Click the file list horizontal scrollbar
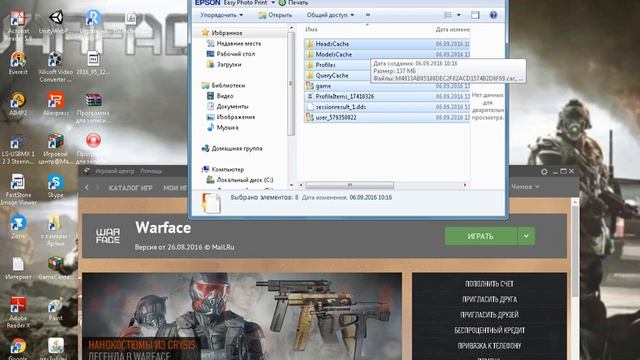This screenshot has height=360, width=640. pyautogui.click(x=349, y=185)
